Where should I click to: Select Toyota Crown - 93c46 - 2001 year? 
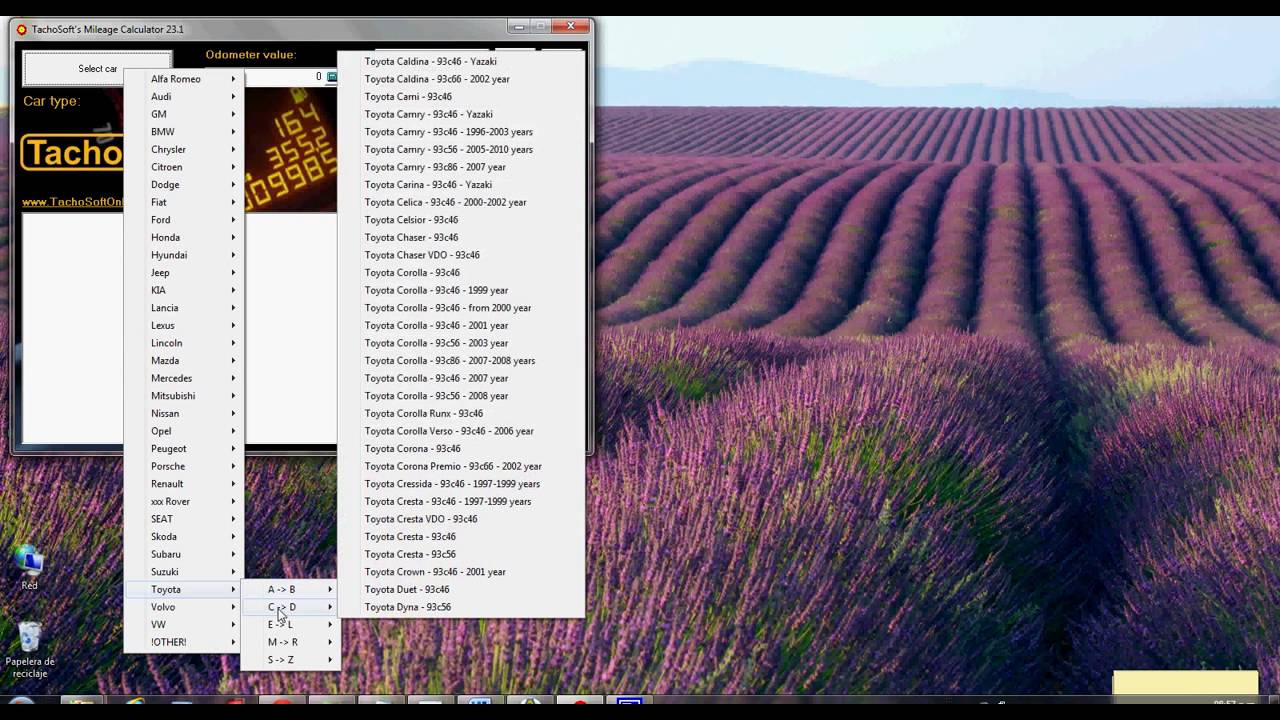[461, 572]
